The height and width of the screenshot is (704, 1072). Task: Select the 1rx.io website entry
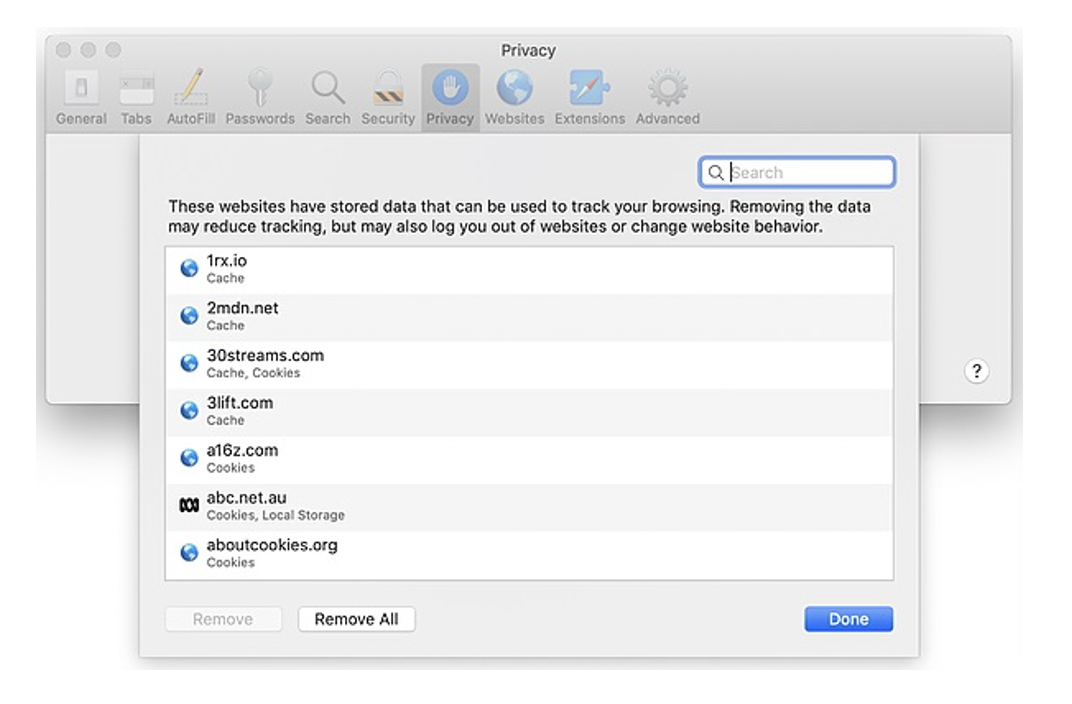click(x=528, y=269)
